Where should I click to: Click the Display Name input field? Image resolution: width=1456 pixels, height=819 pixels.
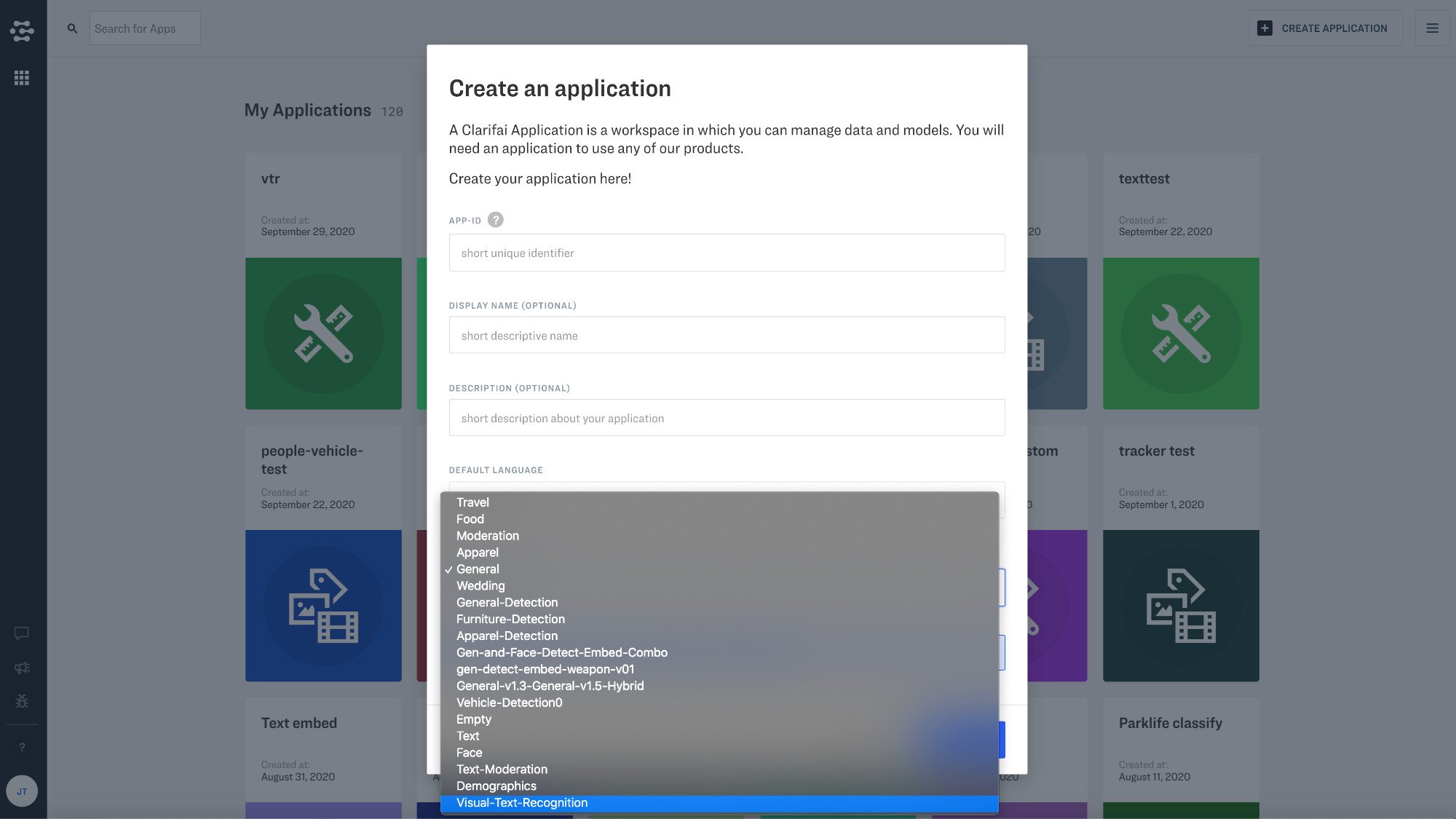[726, 336]
